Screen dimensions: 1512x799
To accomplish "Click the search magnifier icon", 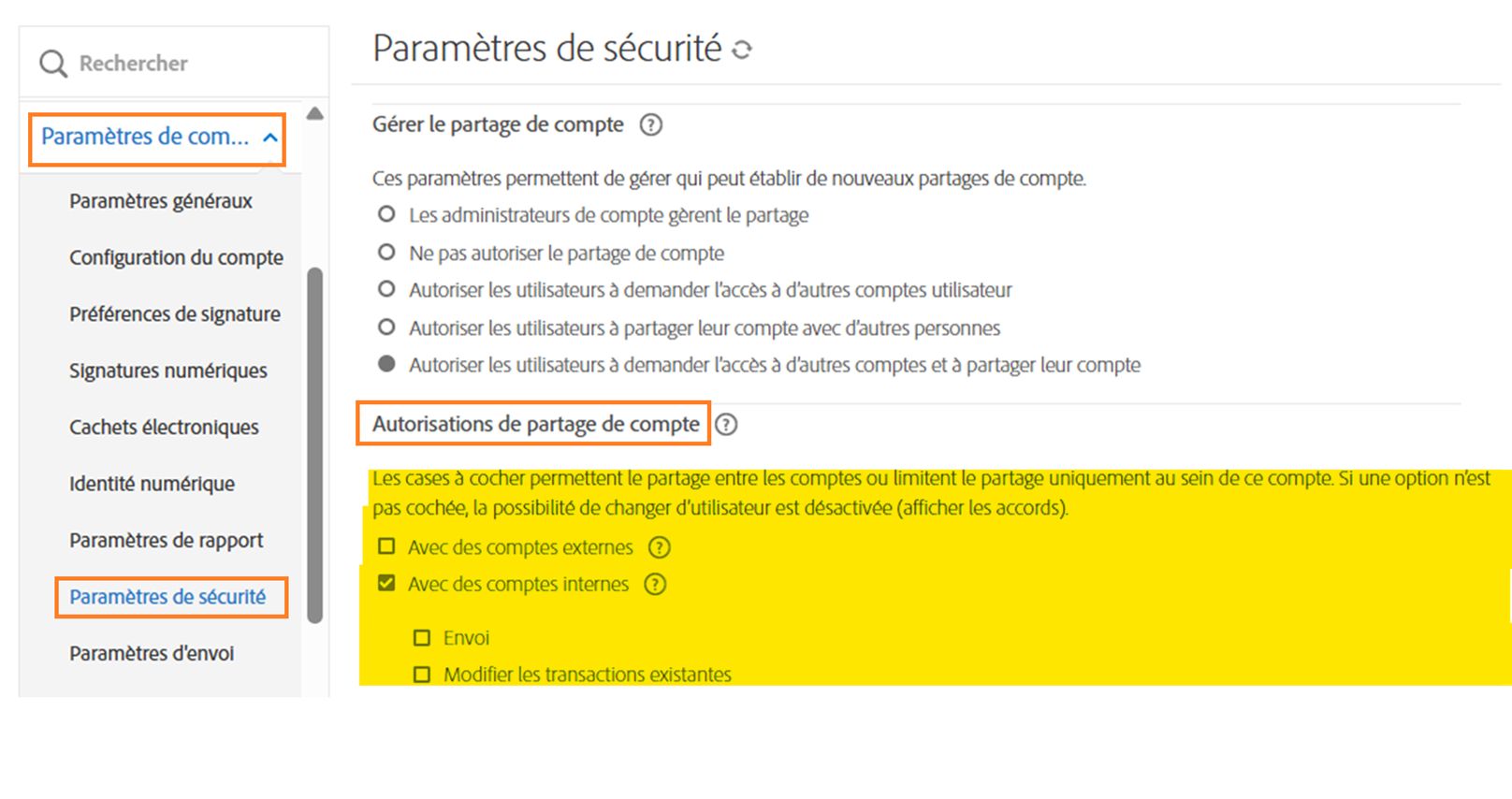I will (53, 64).
